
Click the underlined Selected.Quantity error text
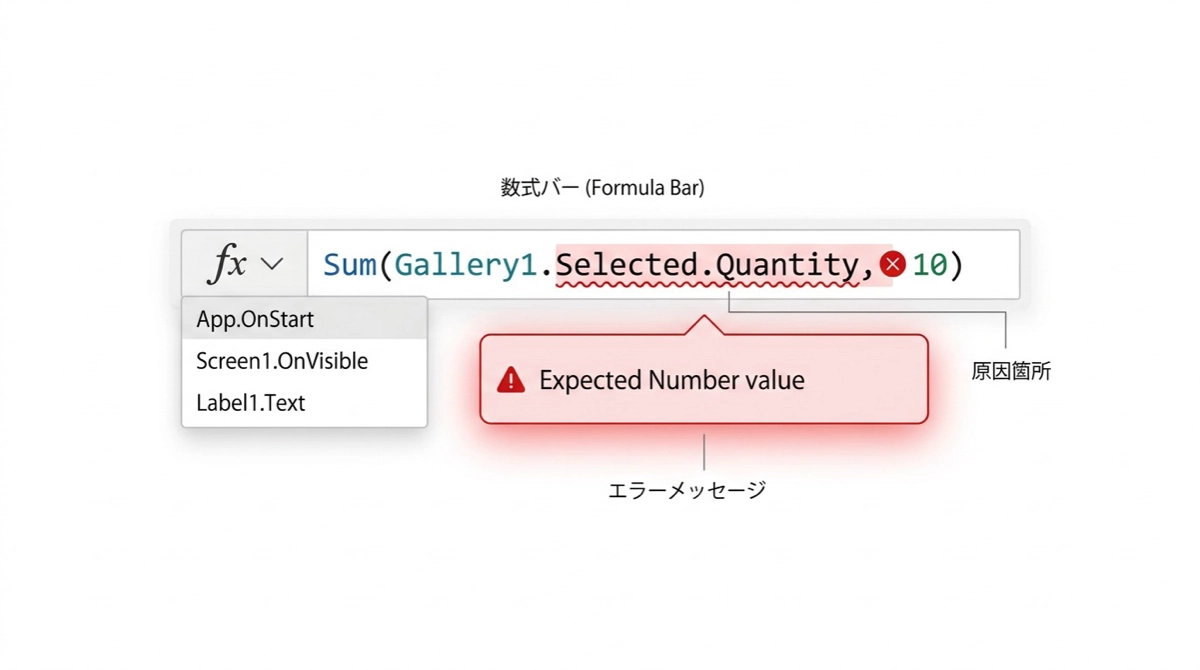(707, 266)
